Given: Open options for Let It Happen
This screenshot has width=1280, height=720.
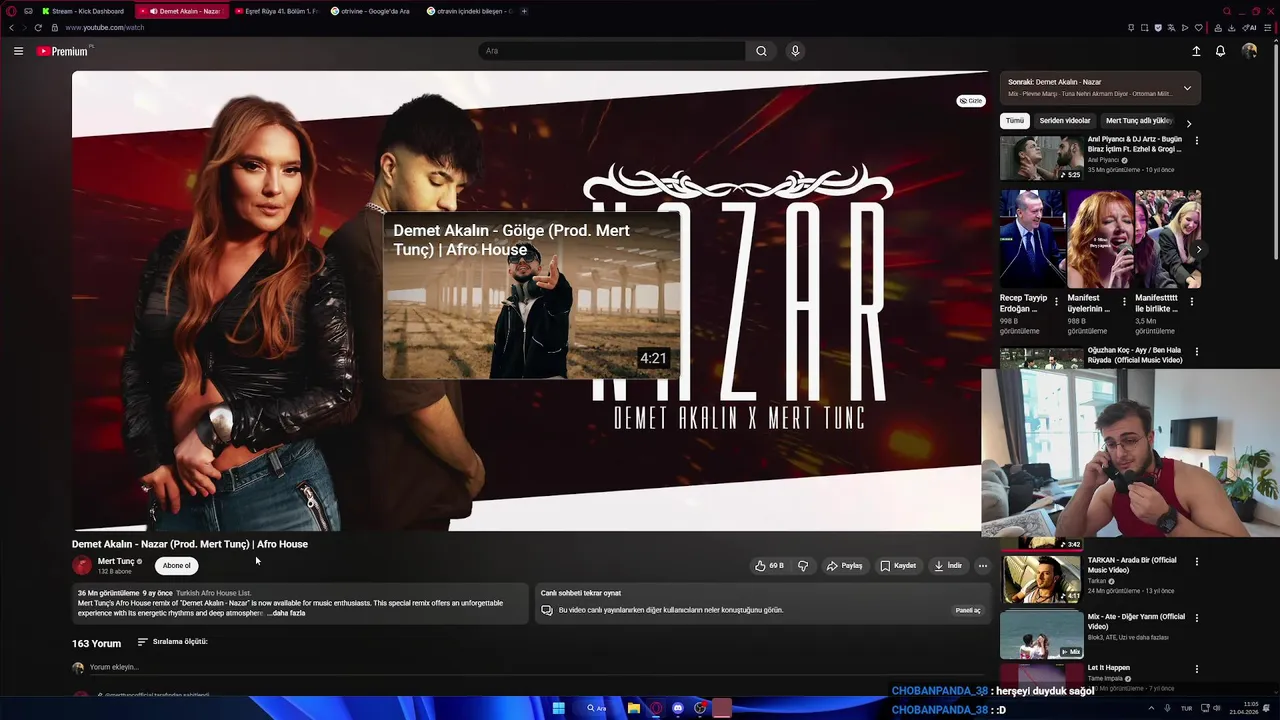Looking at the screenshot, I should pyautogui.click(x=1196, y=669).
